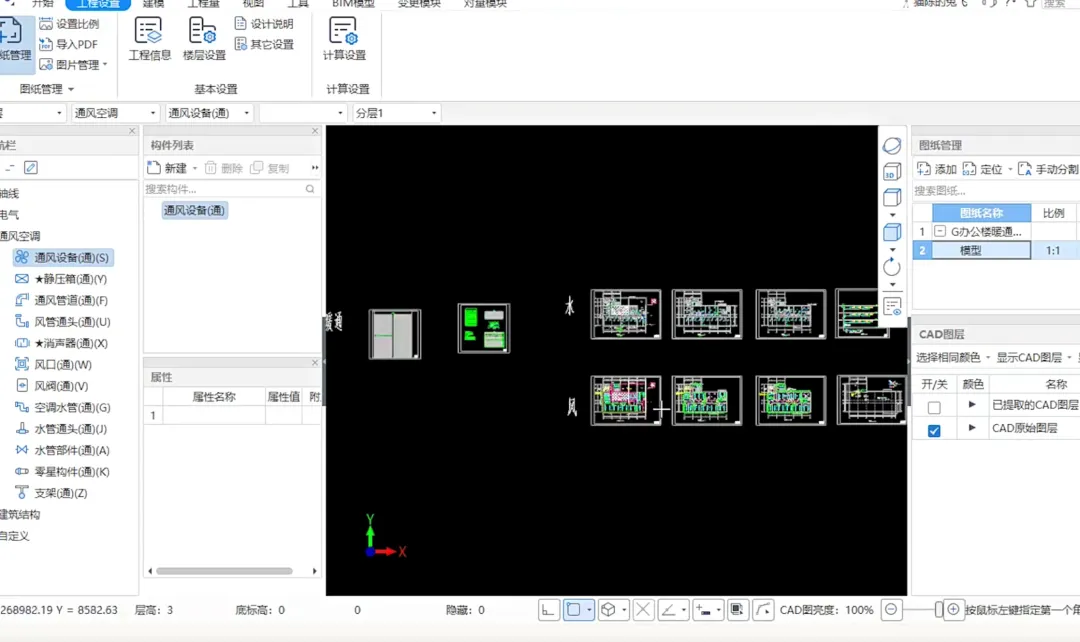Screen dimensions: 1080x642
Task: Select 风管通头(通)(U) component type
Action: 63,322
